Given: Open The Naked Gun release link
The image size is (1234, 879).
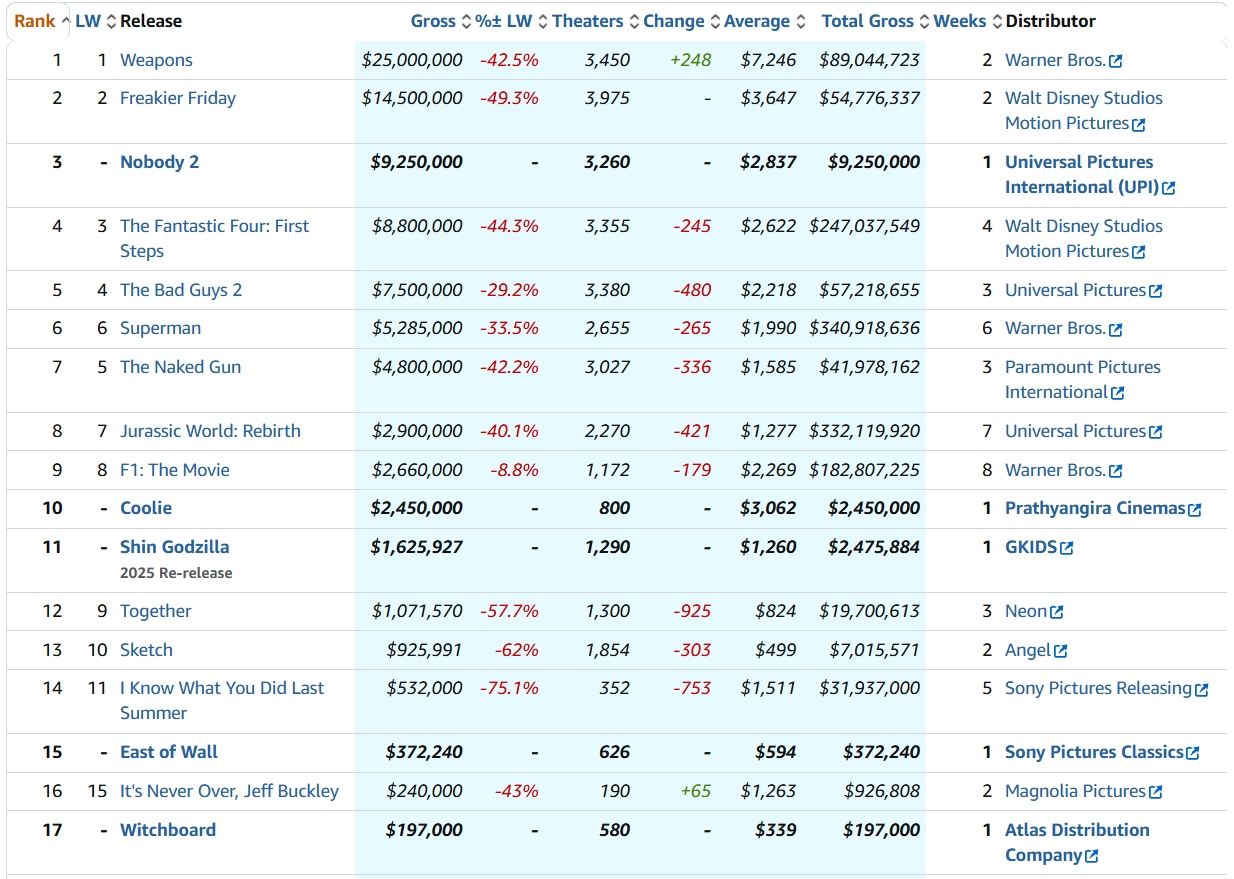Looking at the screenshot, I should point(180,367).
